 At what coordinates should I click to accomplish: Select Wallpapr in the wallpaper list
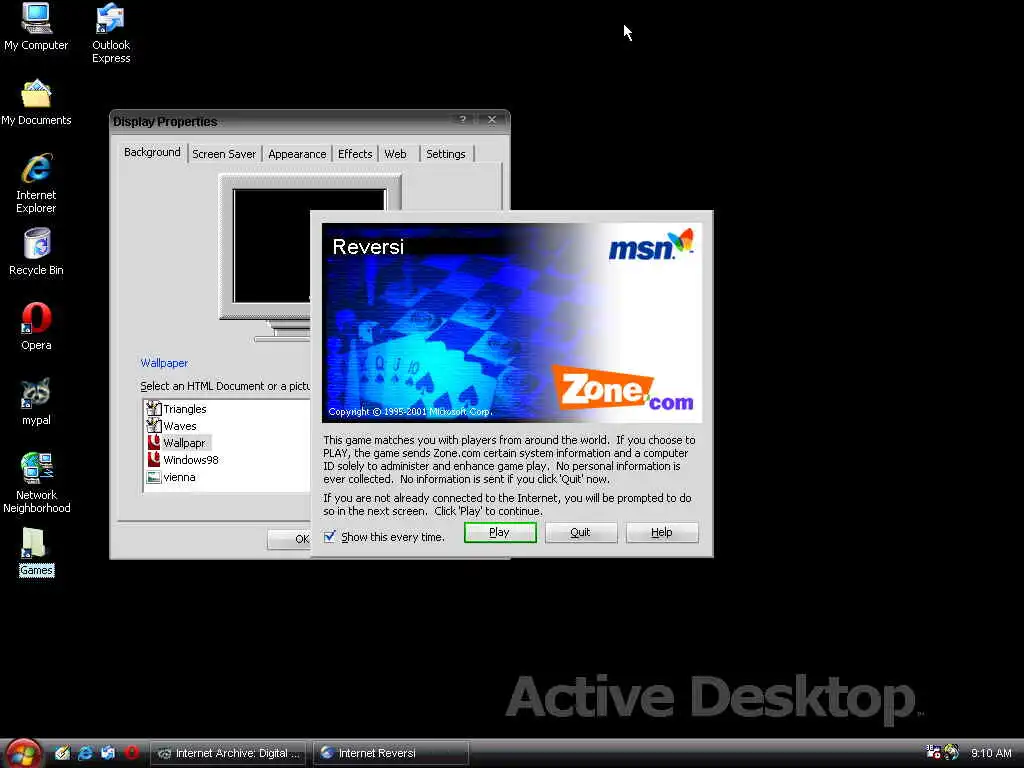pos(184,443)
